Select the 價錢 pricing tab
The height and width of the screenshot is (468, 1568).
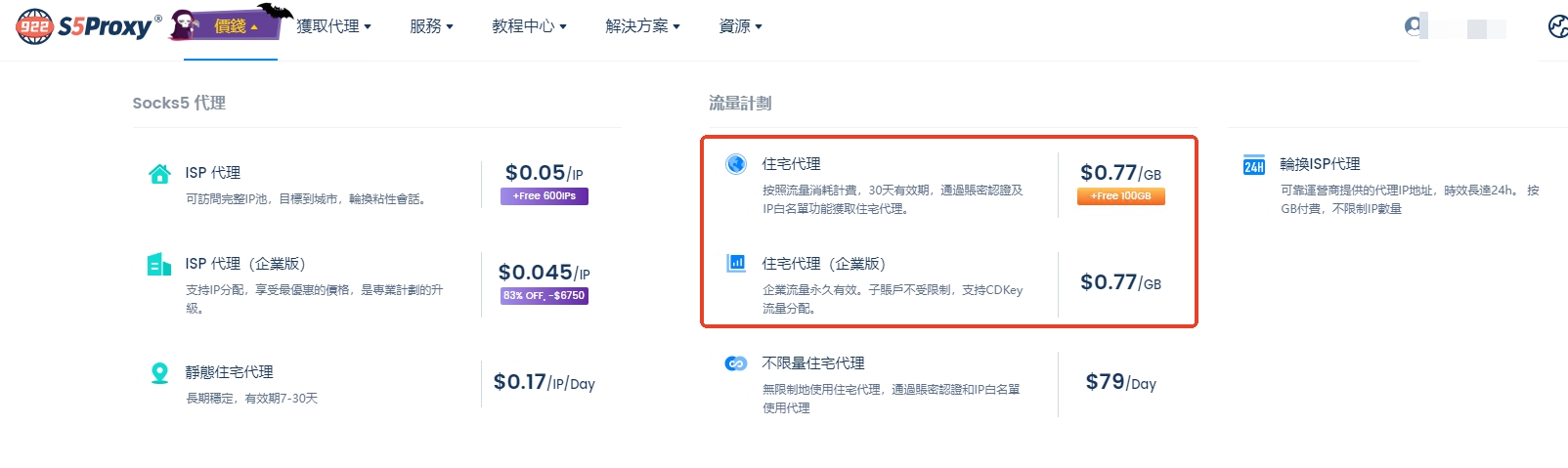[232, 26]
